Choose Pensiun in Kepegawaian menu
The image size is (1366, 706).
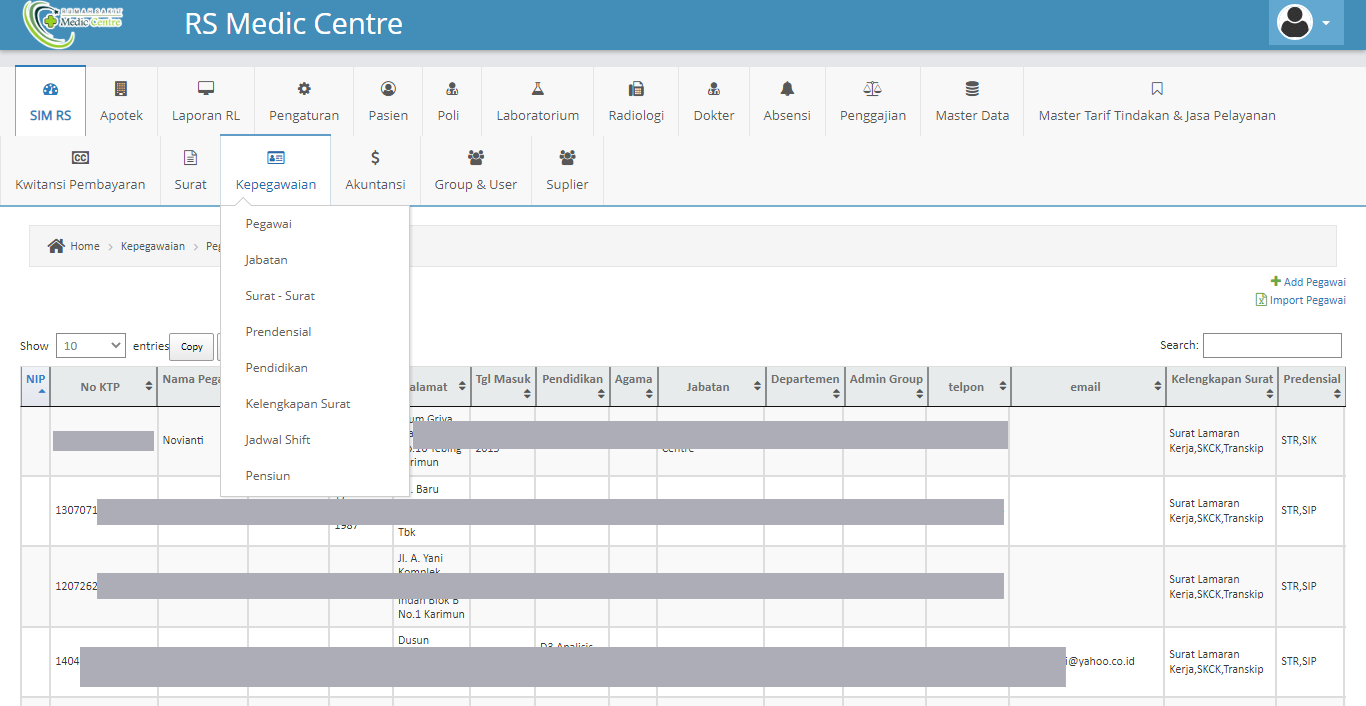(268, 476)
